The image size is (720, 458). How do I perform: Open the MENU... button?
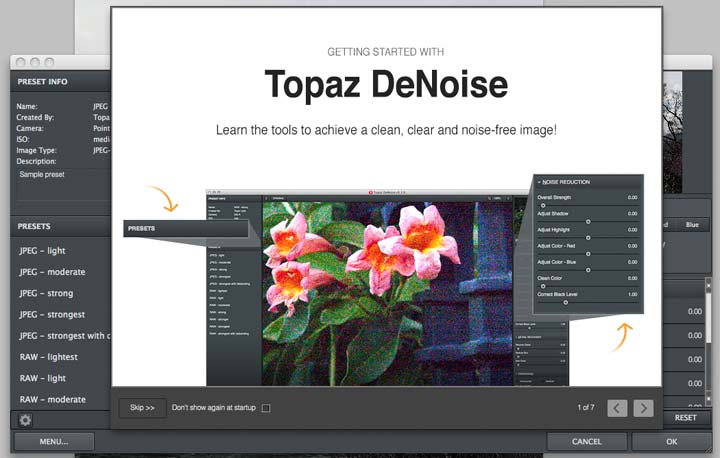[x=54, y=441]
